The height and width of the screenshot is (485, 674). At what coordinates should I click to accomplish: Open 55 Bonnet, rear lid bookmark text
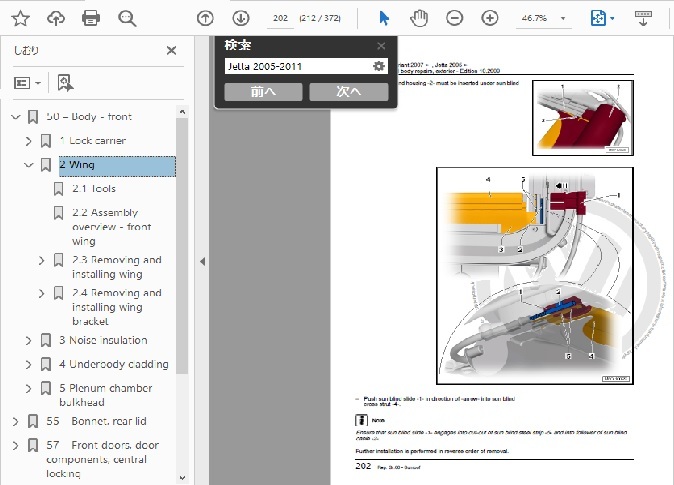[96, 421]
